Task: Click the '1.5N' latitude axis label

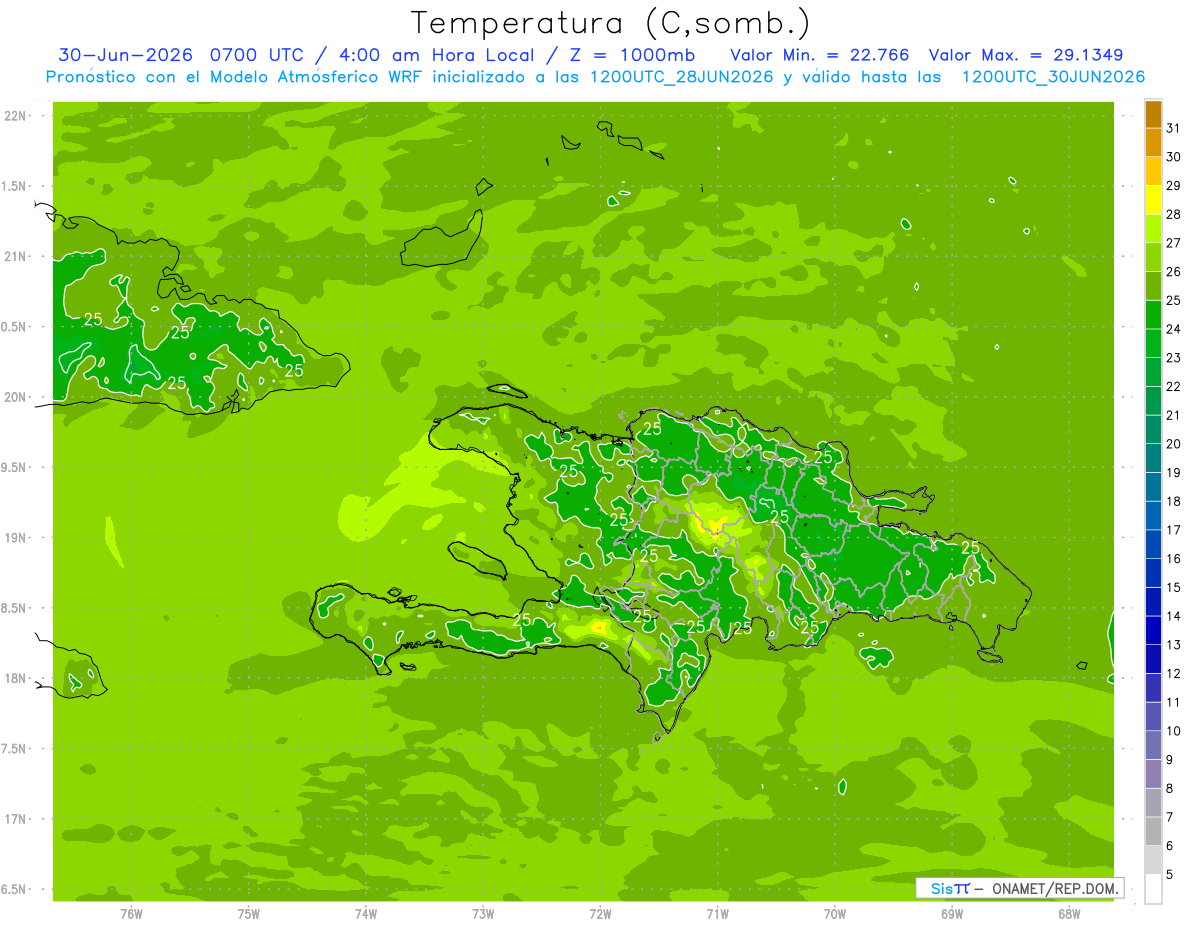Action: pyautogui.click(x=14, y=186)
